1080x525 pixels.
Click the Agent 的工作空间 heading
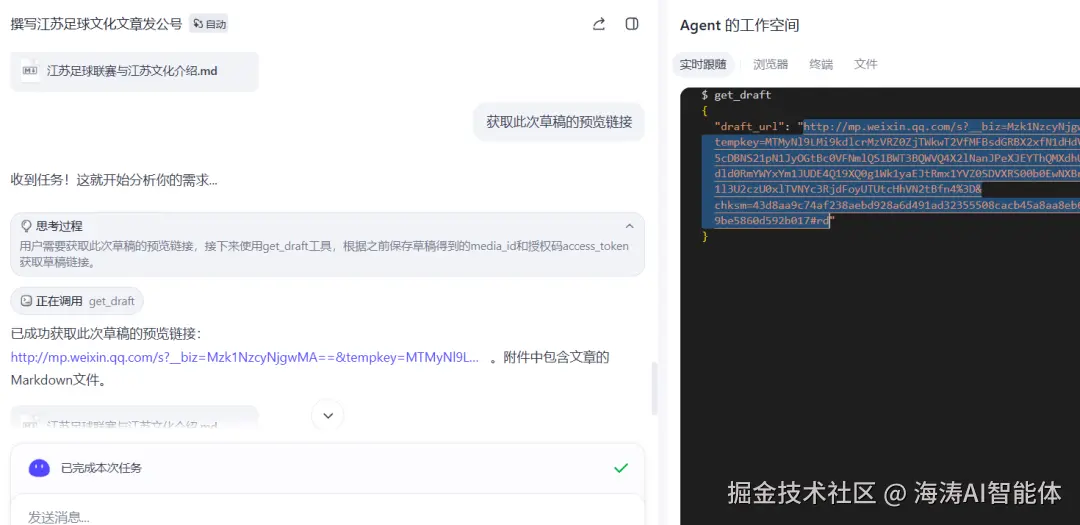click(739, 25)
